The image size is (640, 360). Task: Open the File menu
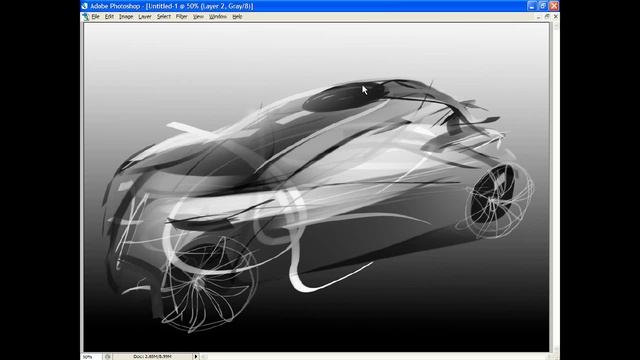point(95,17)
